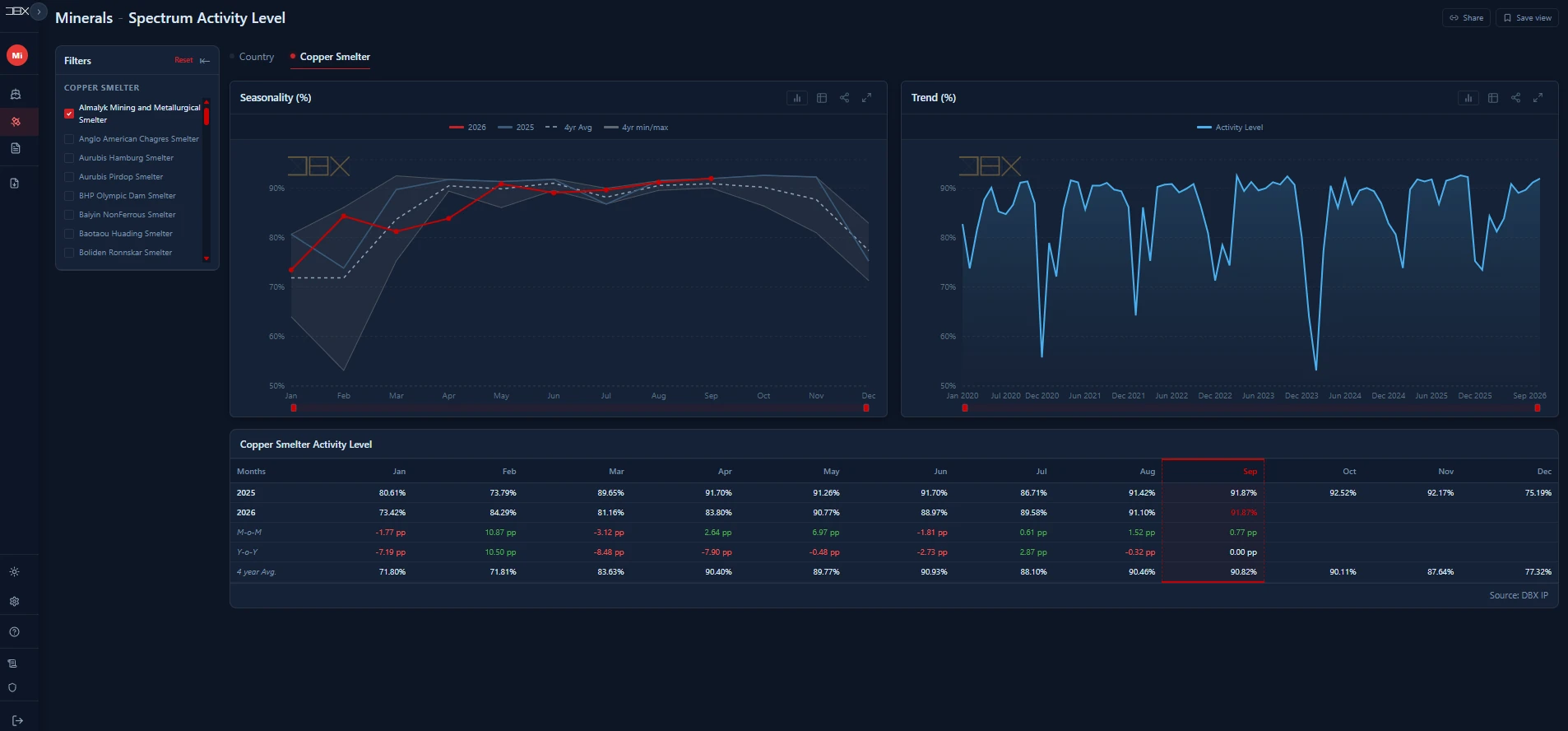Viewport: 1568px width, 731px height.
Task: Switch to the Country tab
Action: tap(257, 57)
